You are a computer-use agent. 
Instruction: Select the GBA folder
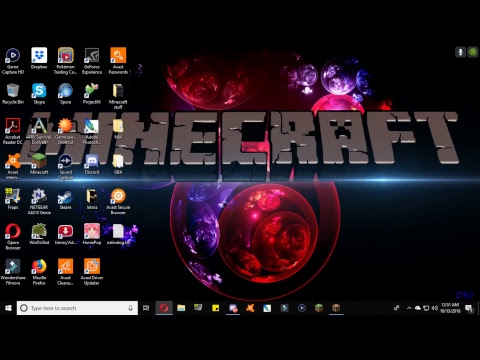[118, 164]
